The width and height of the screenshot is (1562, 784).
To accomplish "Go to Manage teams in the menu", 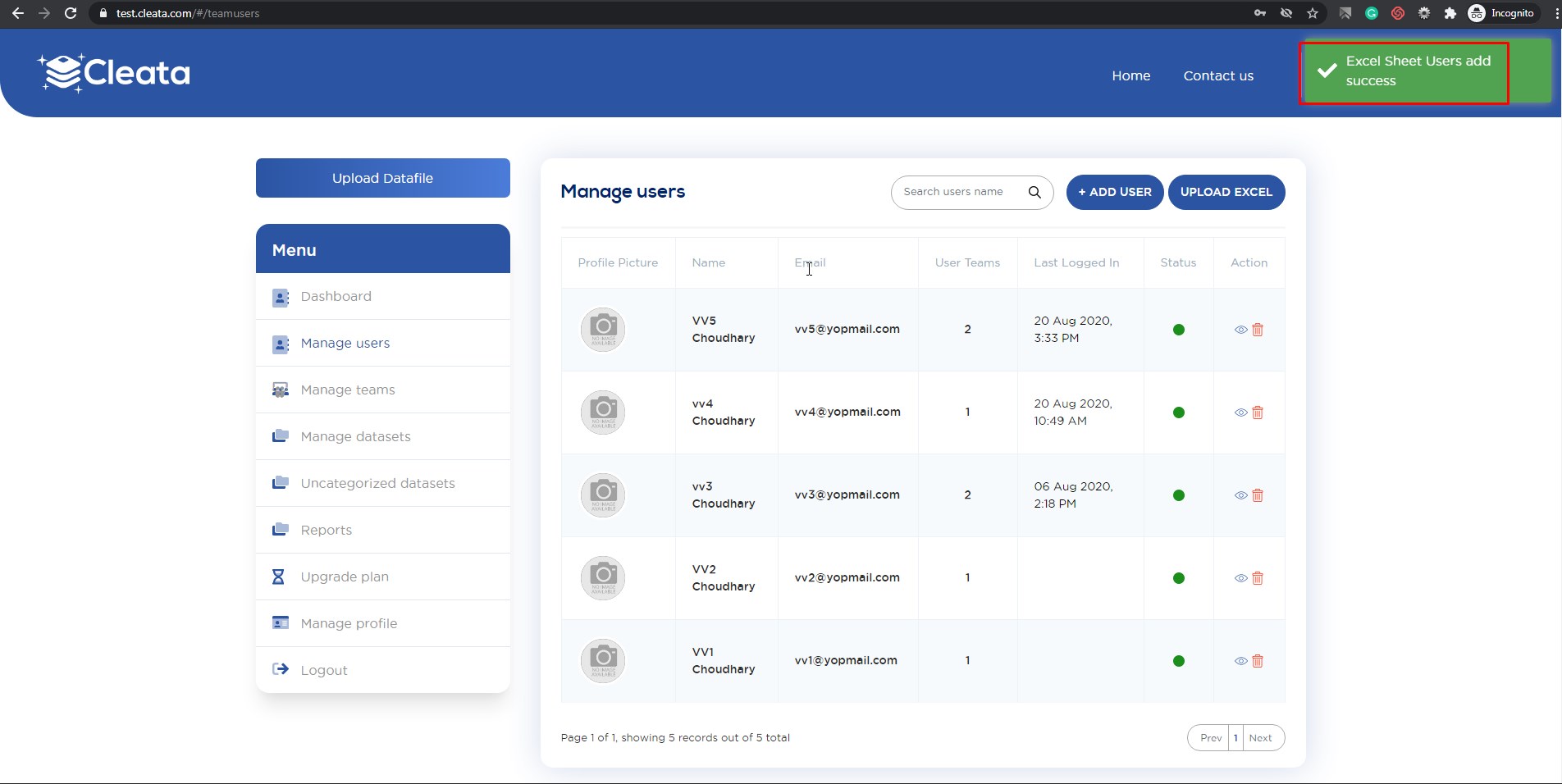I will (383, 390).
